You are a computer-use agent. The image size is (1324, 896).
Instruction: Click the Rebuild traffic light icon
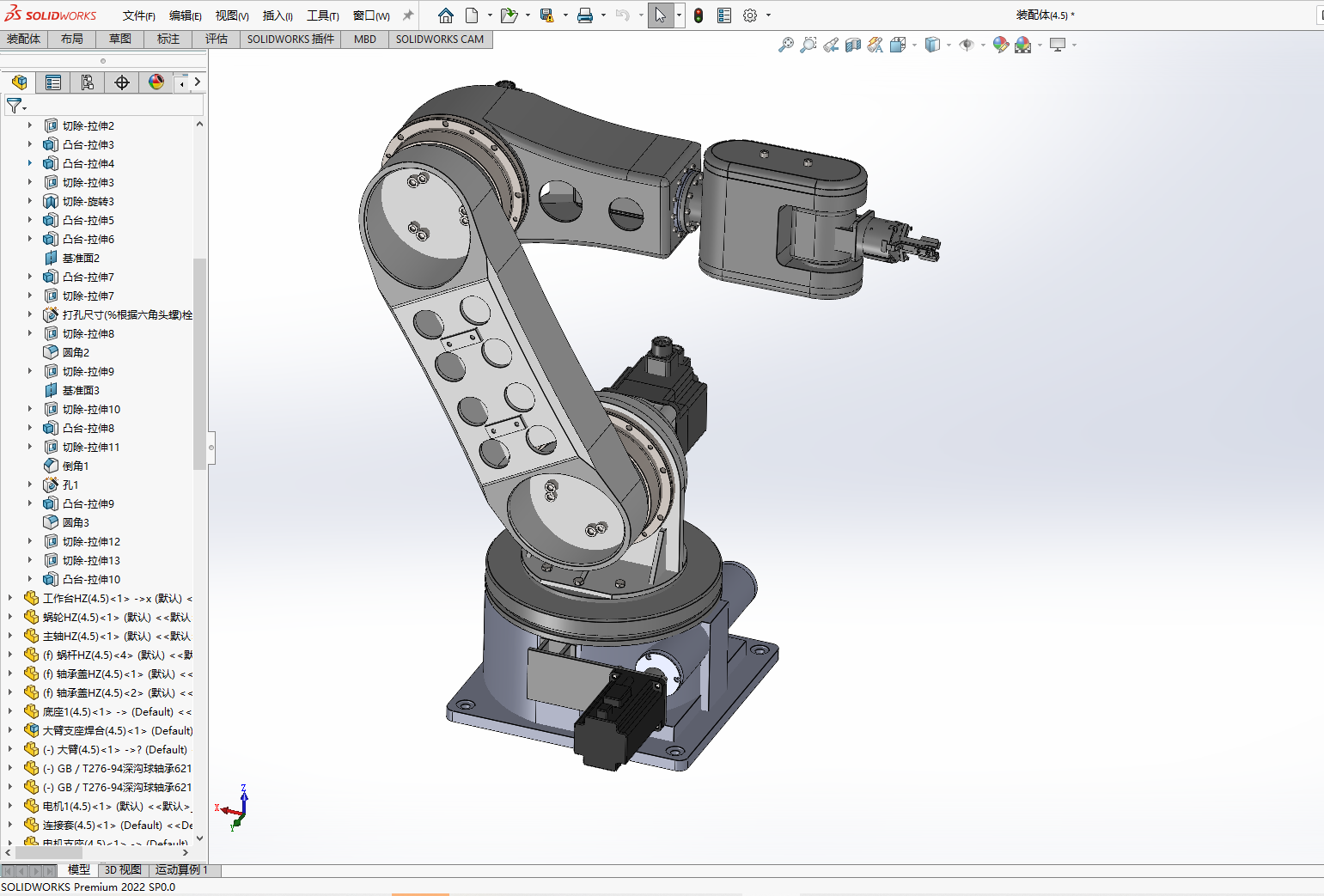(x=699, y=15)
